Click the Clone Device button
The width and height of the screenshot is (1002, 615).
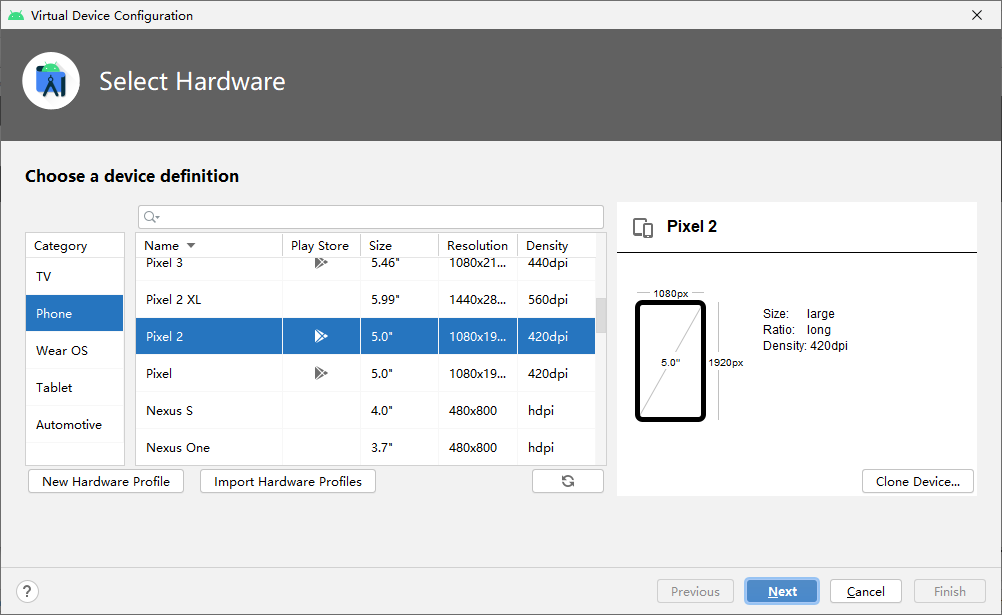(x=918, y=481)
